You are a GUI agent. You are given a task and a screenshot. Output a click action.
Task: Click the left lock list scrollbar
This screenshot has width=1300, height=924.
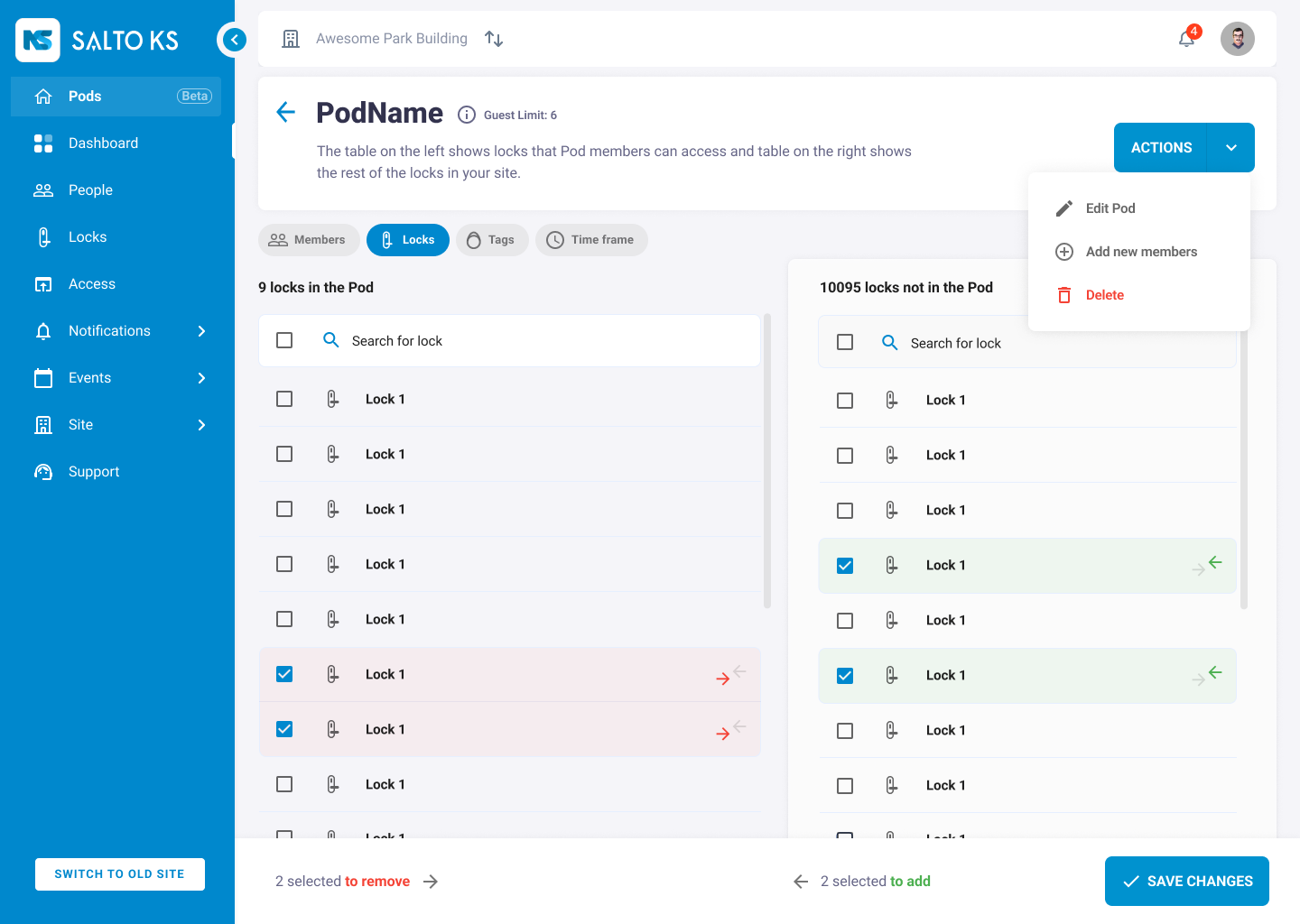coord(767,460)
